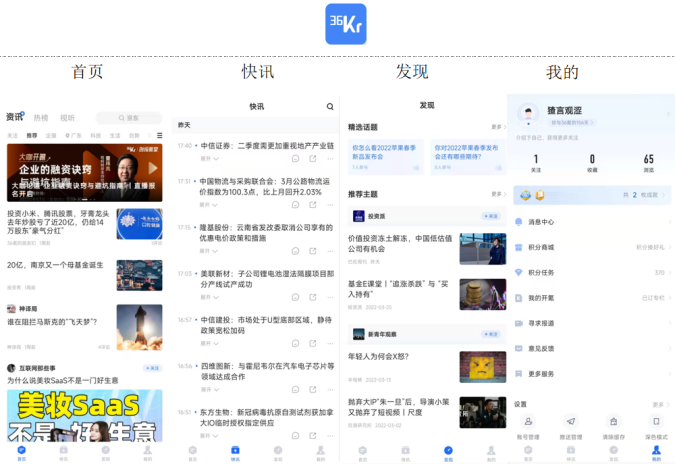Image resolution: width=675 pixels, height=464 pixels.
Task: Open 投资派 theme logo
Action: pyautogui.click(x=359, y=216)
